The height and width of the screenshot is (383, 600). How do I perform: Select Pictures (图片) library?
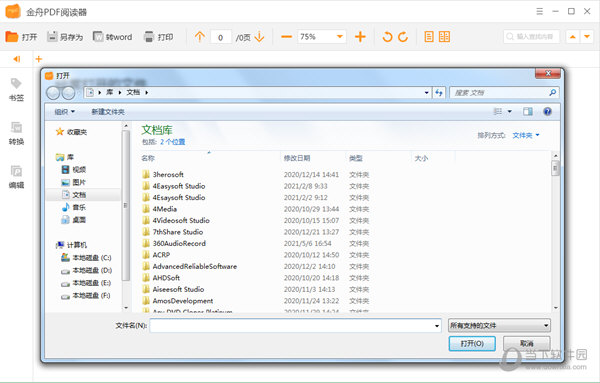click(x=74, y=182)
